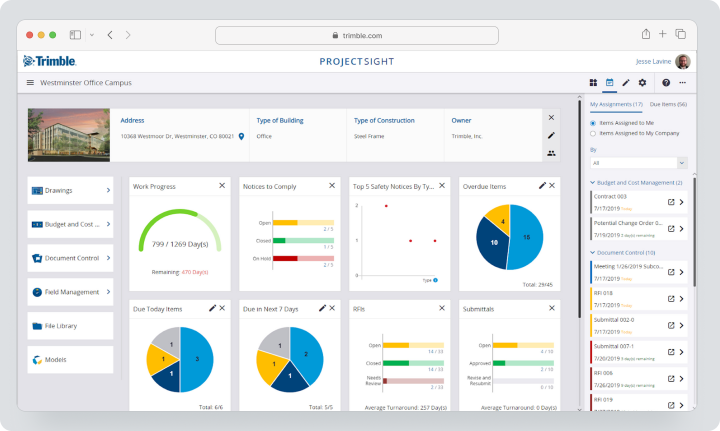Open the project team people icon
The height and width of the screenshot is (431, 720).
[551, 153]
